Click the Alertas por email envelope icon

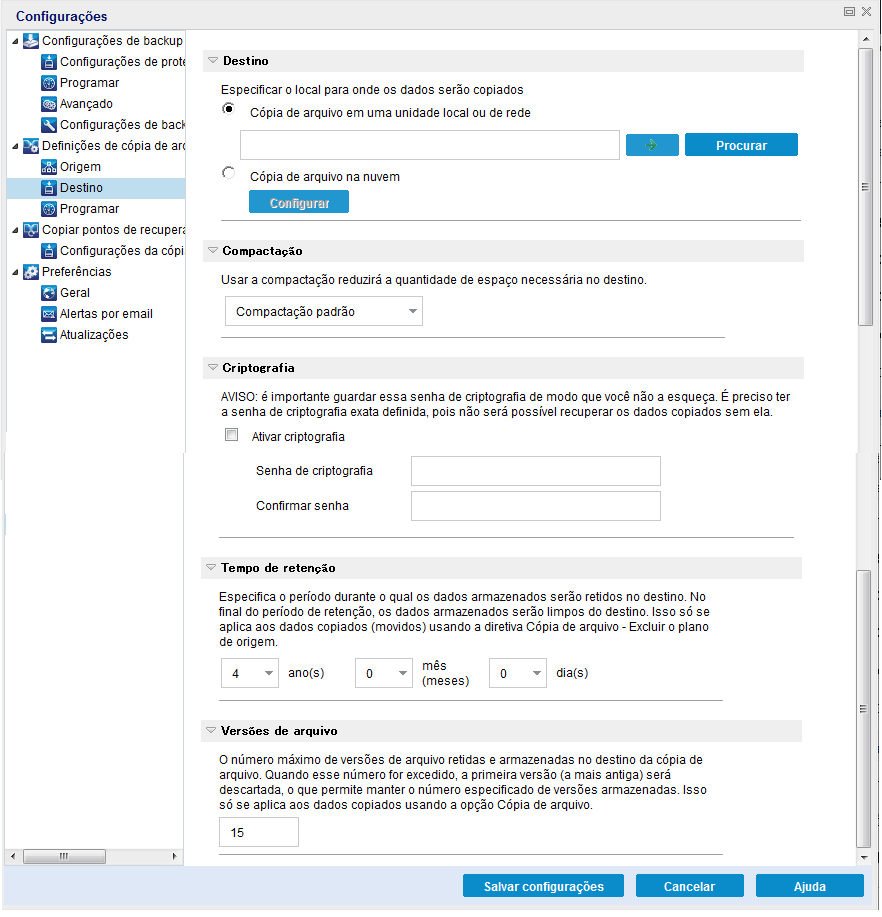(49, 315)
